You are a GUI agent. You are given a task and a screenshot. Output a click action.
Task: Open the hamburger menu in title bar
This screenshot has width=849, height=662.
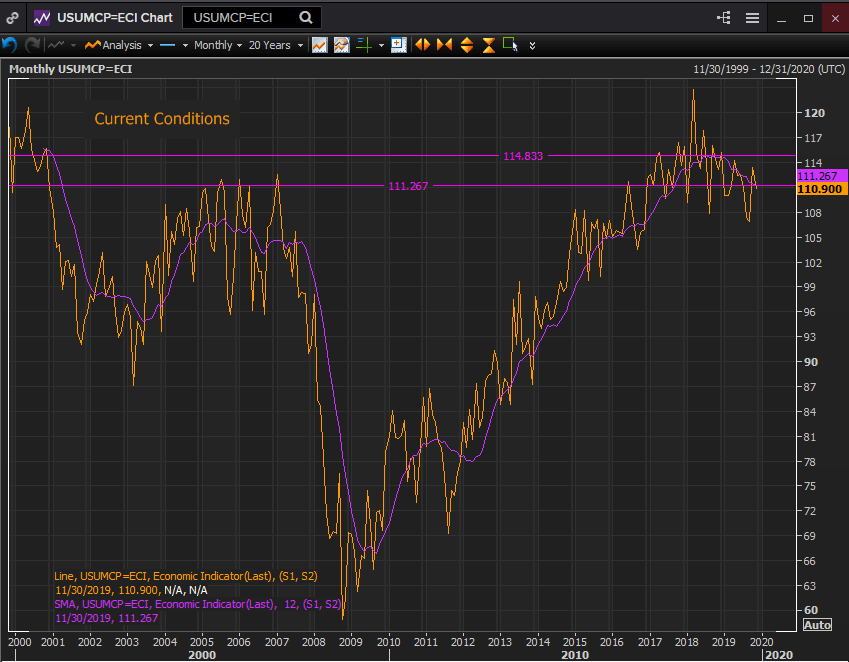(x=752, y=18)
